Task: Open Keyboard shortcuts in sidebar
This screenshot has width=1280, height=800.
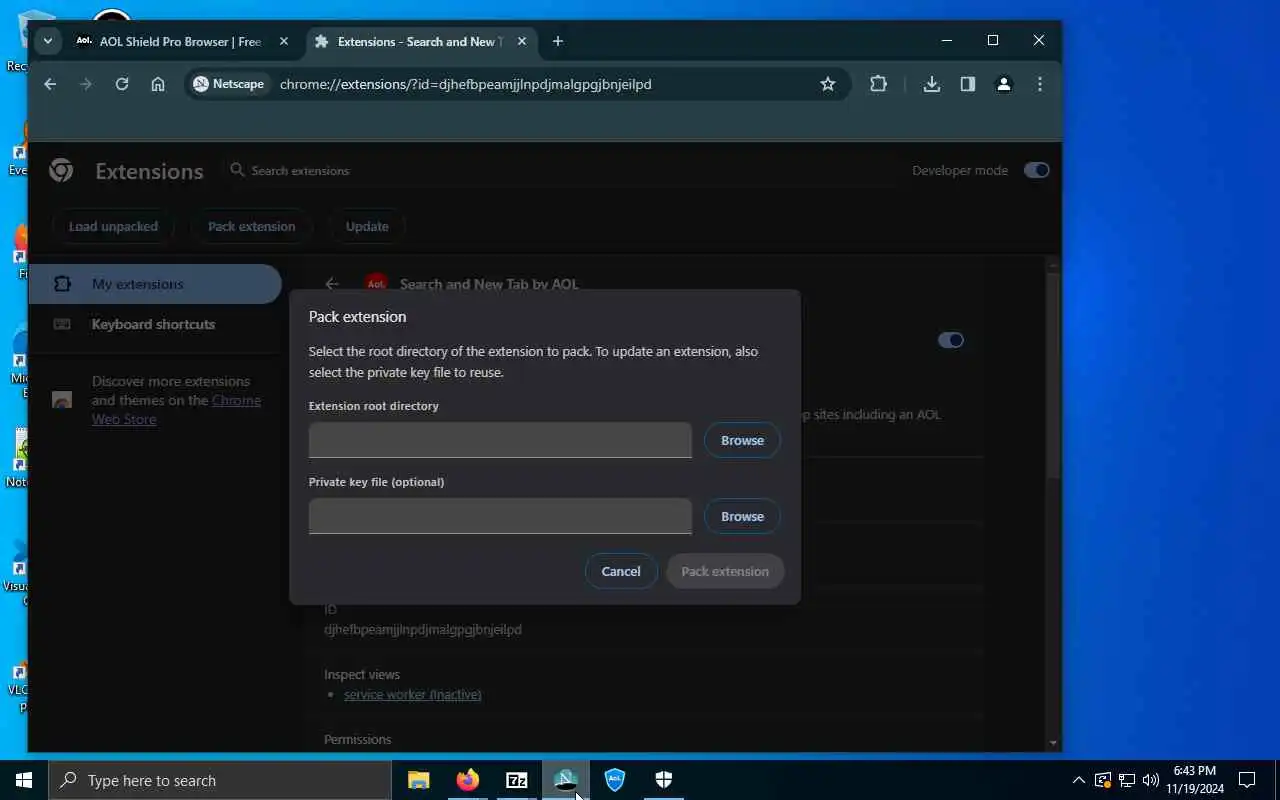Action: pos(155,324)
